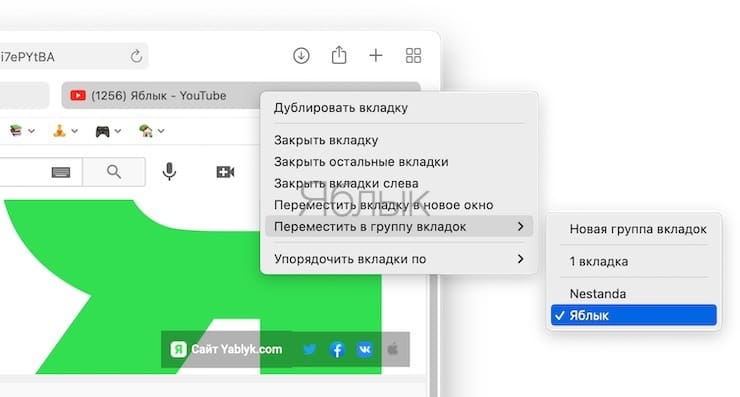Screen dimensions: 740x397
Task: Reload page using address bar refresh icon
Action: tap(136, 56)
